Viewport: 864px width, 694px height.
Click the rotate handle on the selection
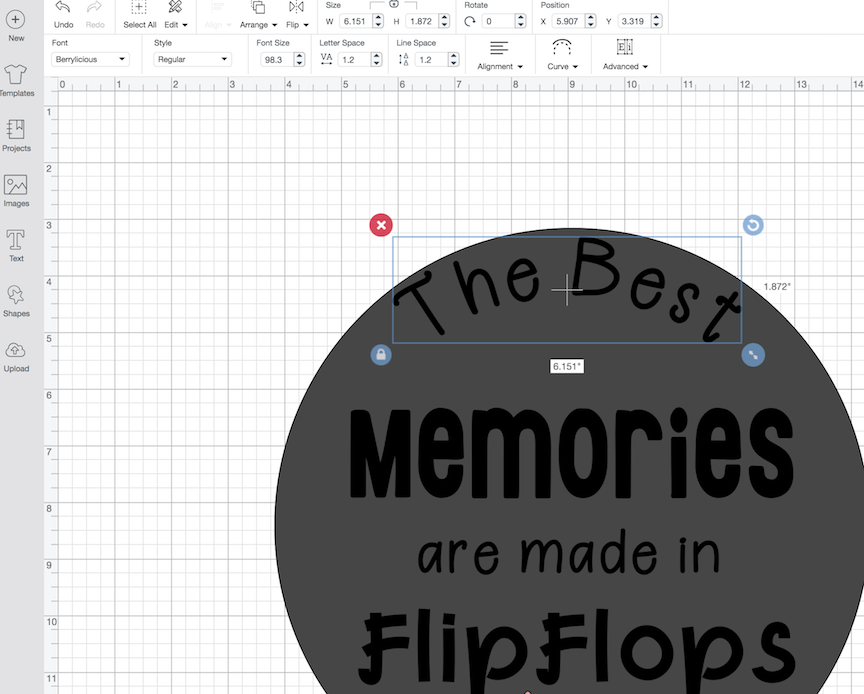click(753, 225)
